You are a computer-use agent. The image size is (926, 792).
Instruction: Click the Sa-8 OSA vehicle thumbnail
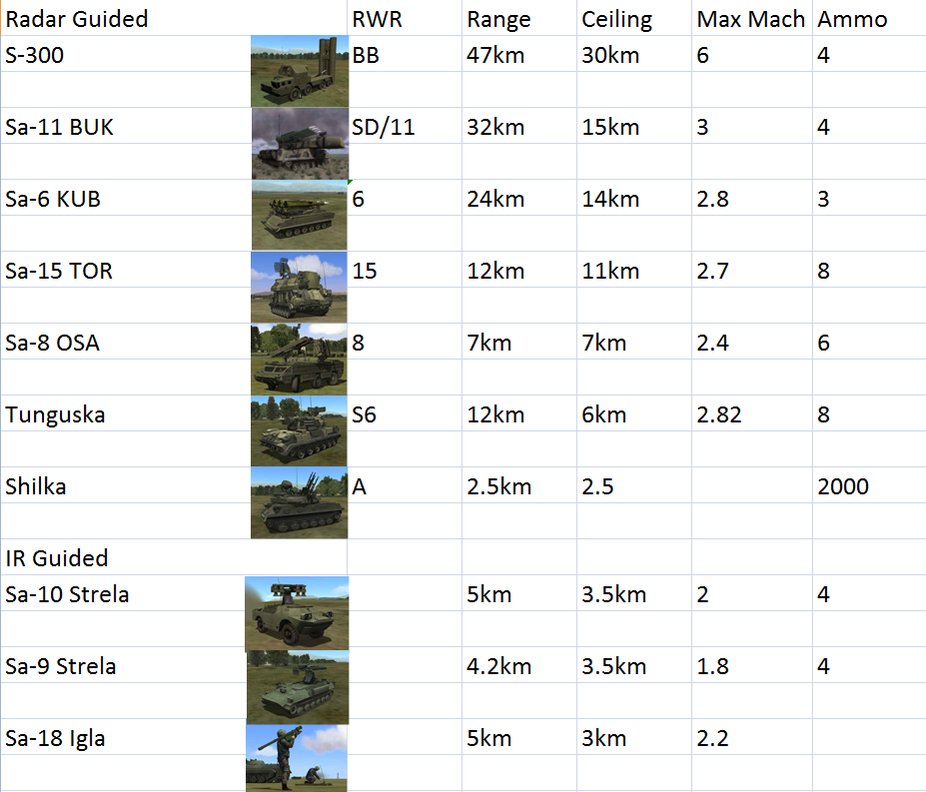point(299,359)
